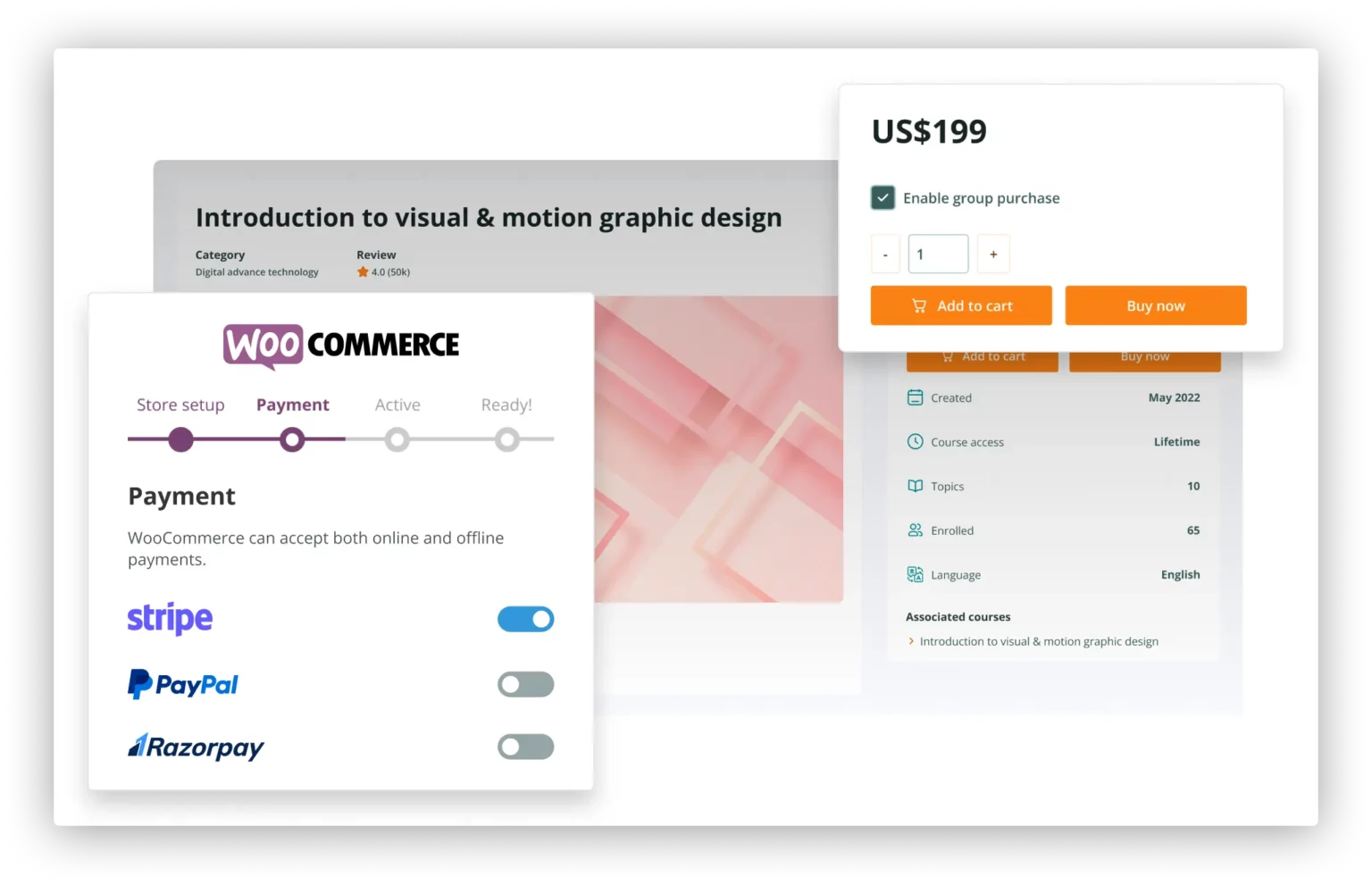Click the Store setup progress dot

[x=181, y=439]
